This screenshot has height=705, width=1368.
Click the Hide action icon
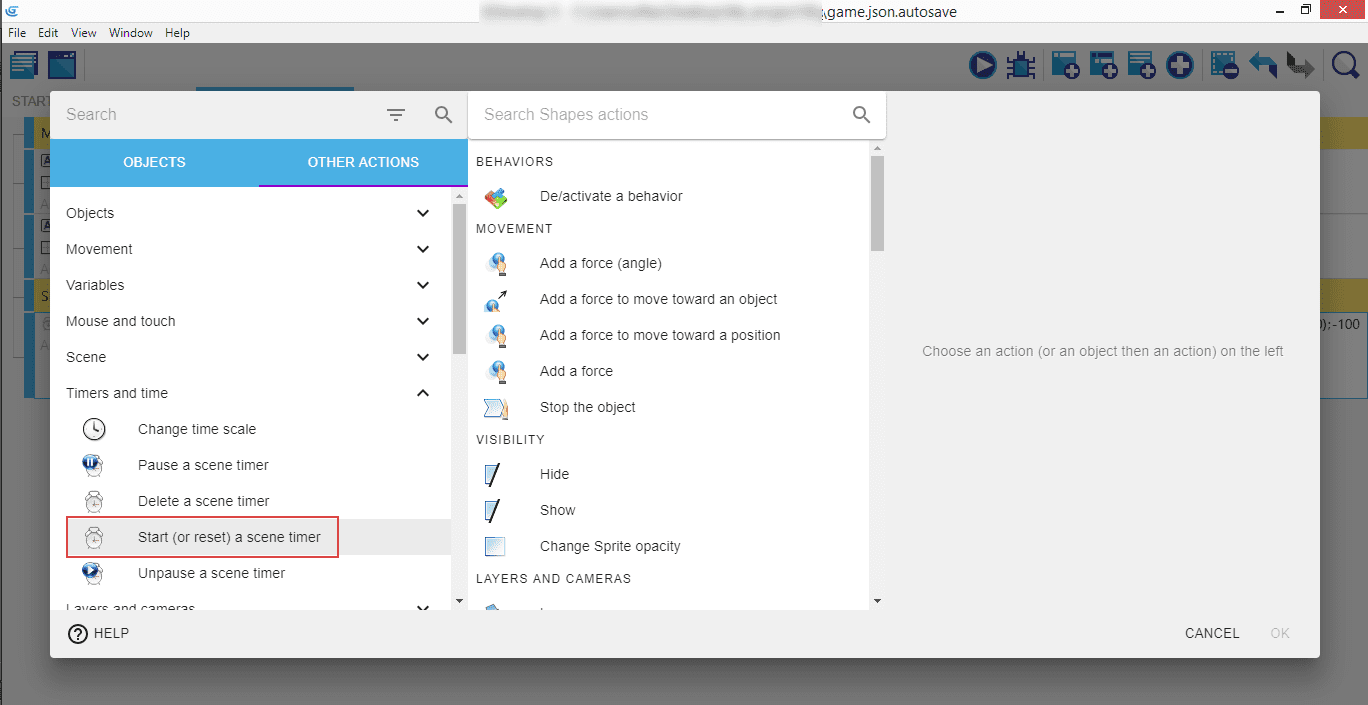[493, 474]
